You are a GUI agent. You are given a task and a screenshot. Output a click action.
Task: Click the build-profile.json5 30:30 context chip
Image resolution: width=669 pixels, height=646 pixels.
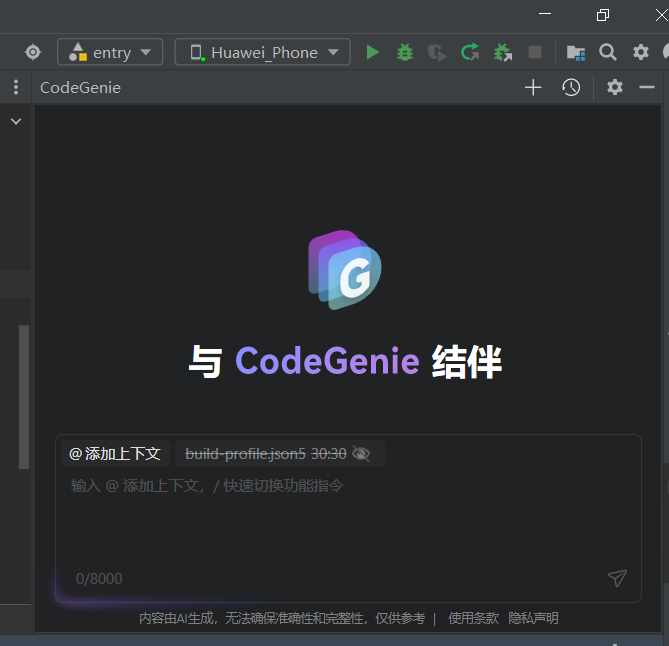[279, 454]
